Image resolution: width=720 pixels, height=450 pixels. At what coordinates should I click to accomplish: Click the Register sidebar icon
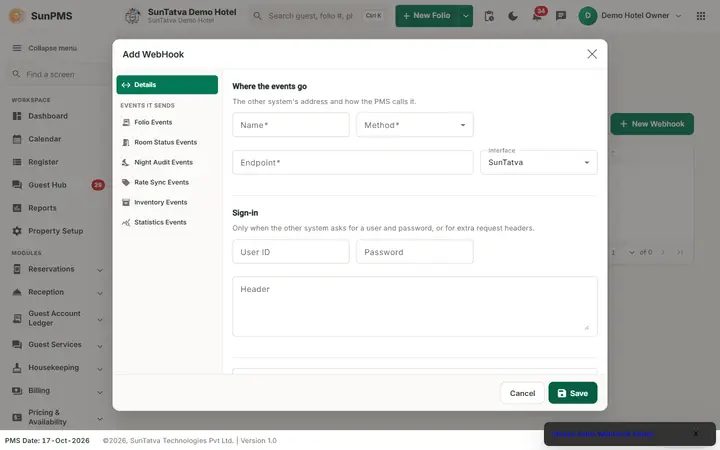[x=17, y=162]
